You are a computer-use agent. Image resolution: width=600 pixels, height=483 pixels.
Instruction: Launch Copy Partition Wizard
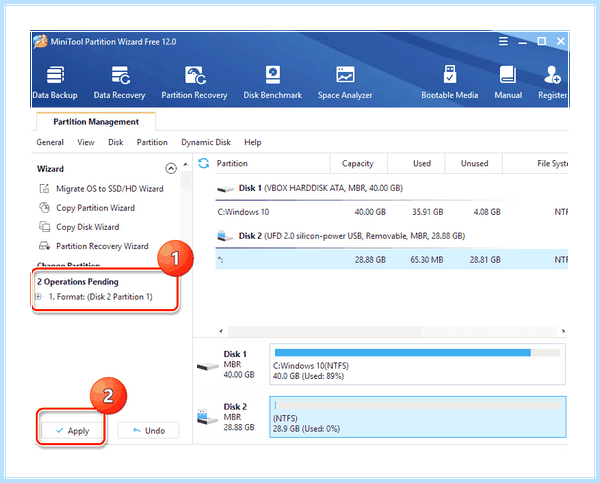coord(95,208)
